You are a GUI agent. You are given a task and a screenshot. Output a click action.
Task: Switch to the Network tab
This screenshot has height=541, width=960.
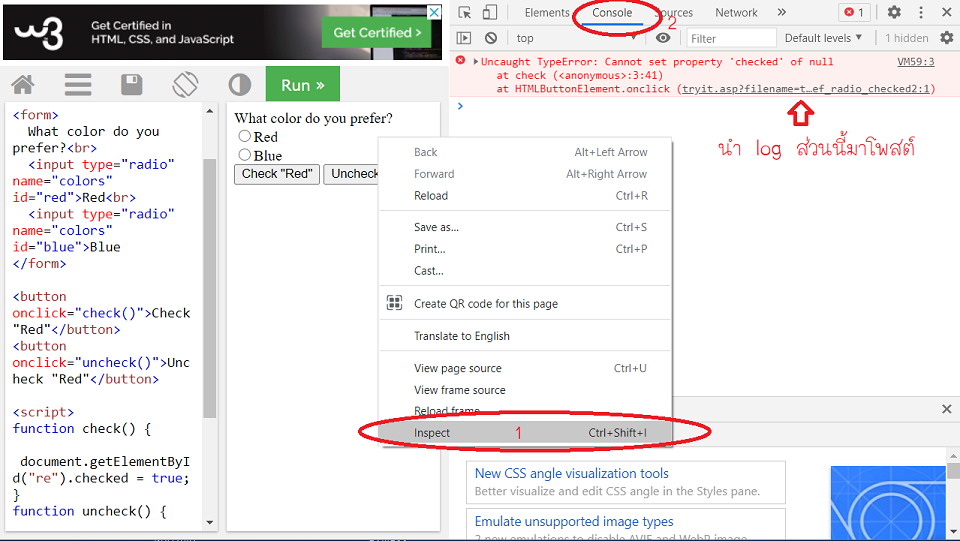(736, 13)
